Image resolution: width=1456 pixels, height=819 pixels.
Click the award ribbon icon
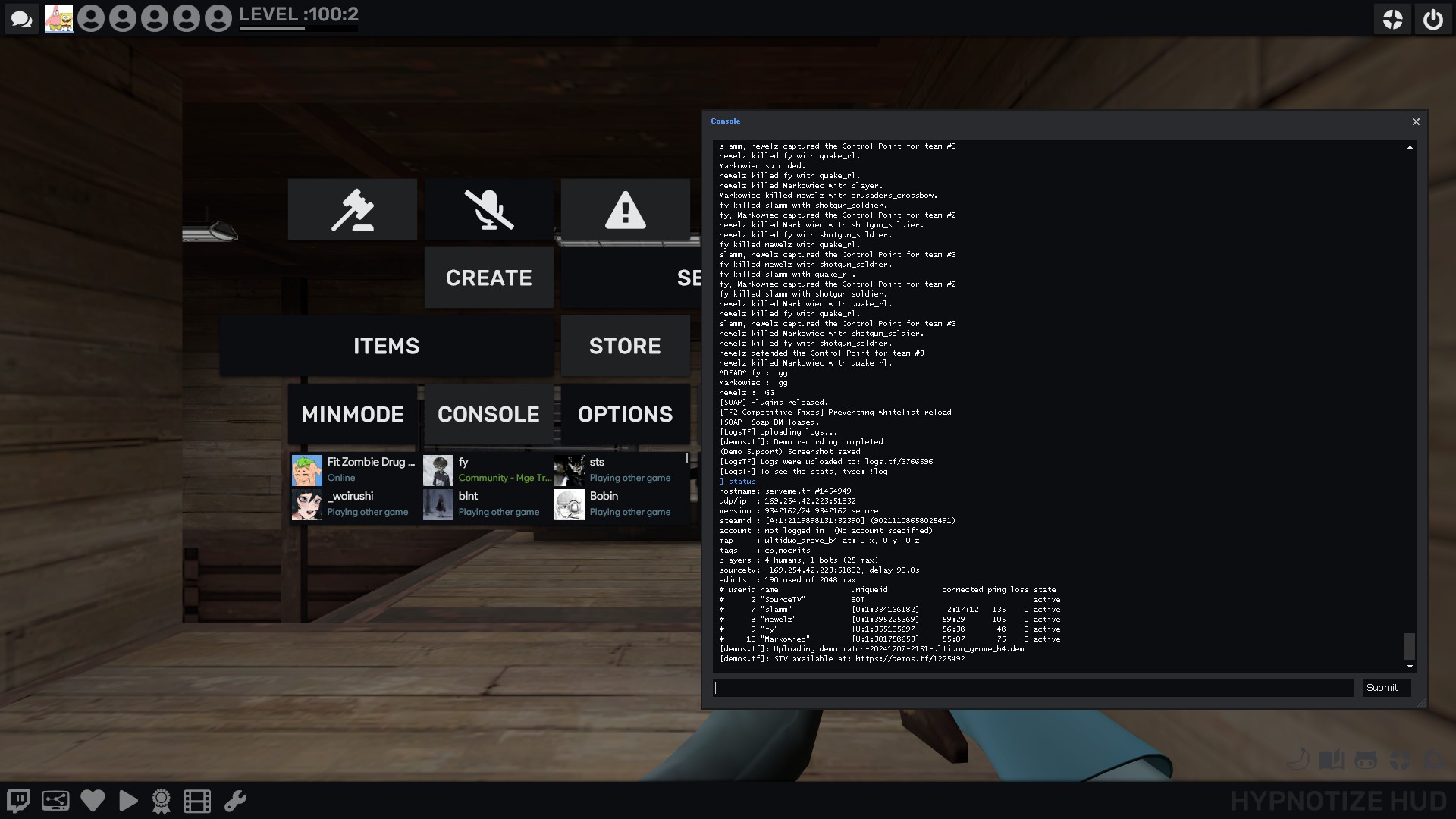(161, 801)
